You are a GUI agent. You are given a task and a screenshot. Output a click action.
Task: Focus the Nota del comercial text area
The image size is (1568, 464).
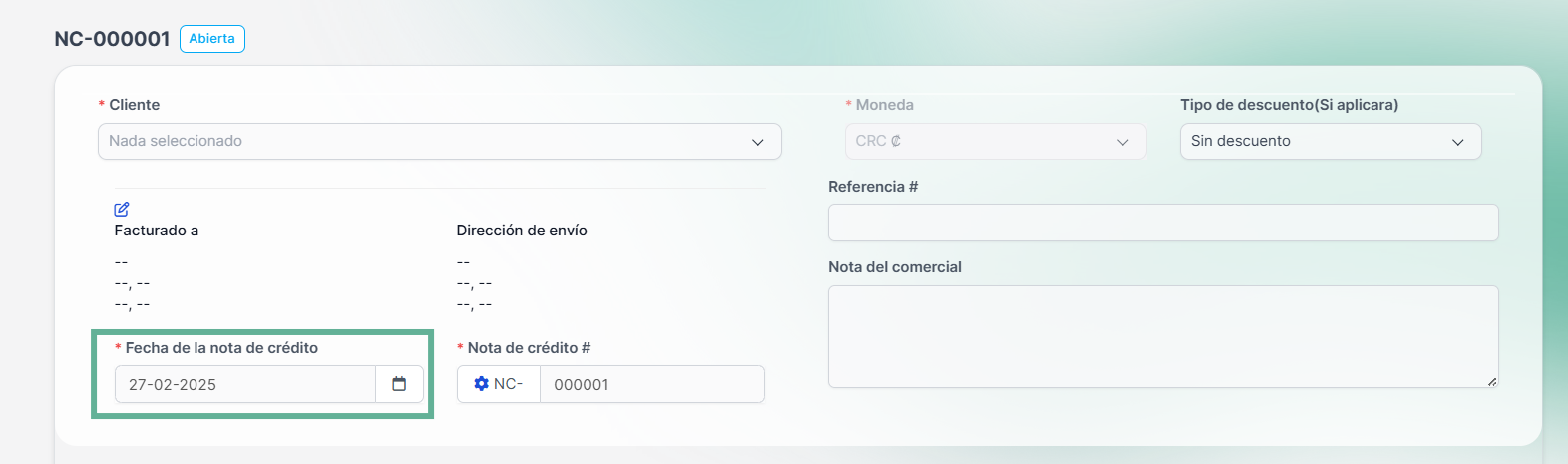click(x=1163, y=337)
